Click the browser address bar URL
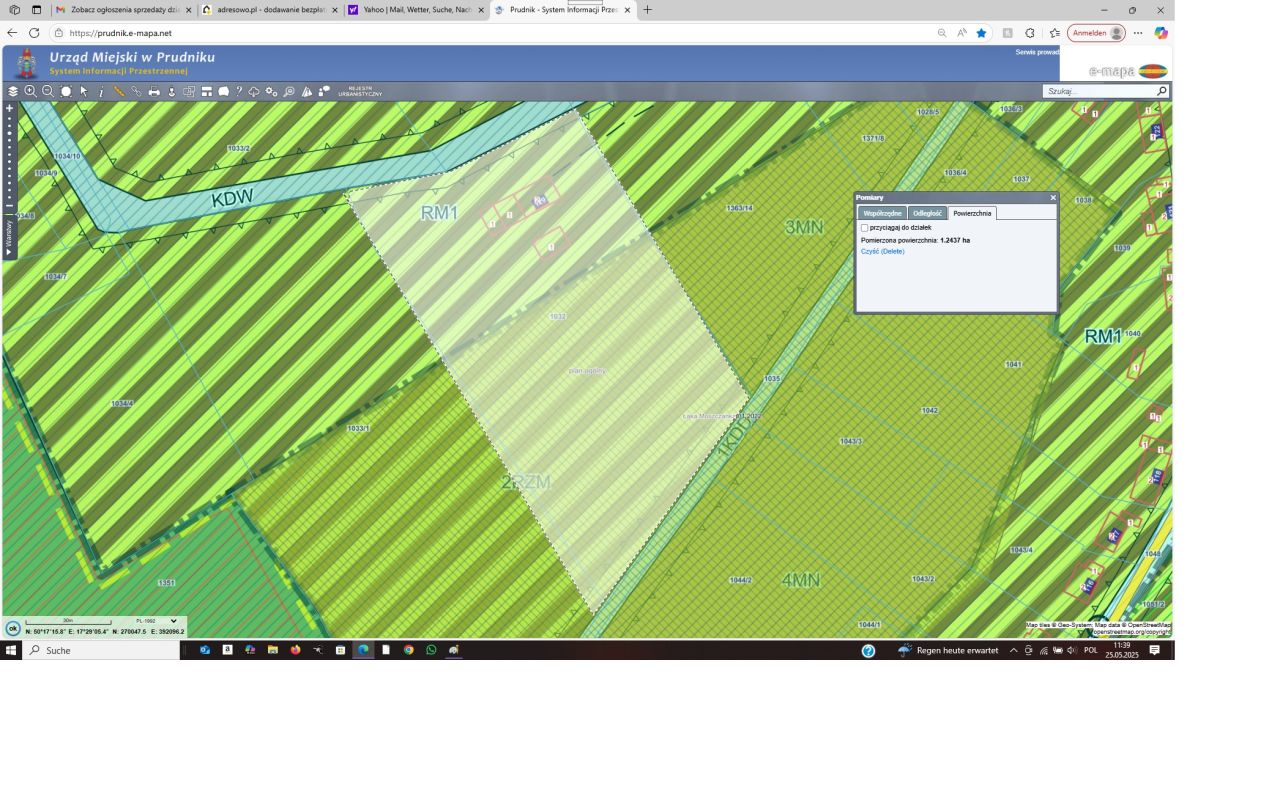 tap(120, 33)
